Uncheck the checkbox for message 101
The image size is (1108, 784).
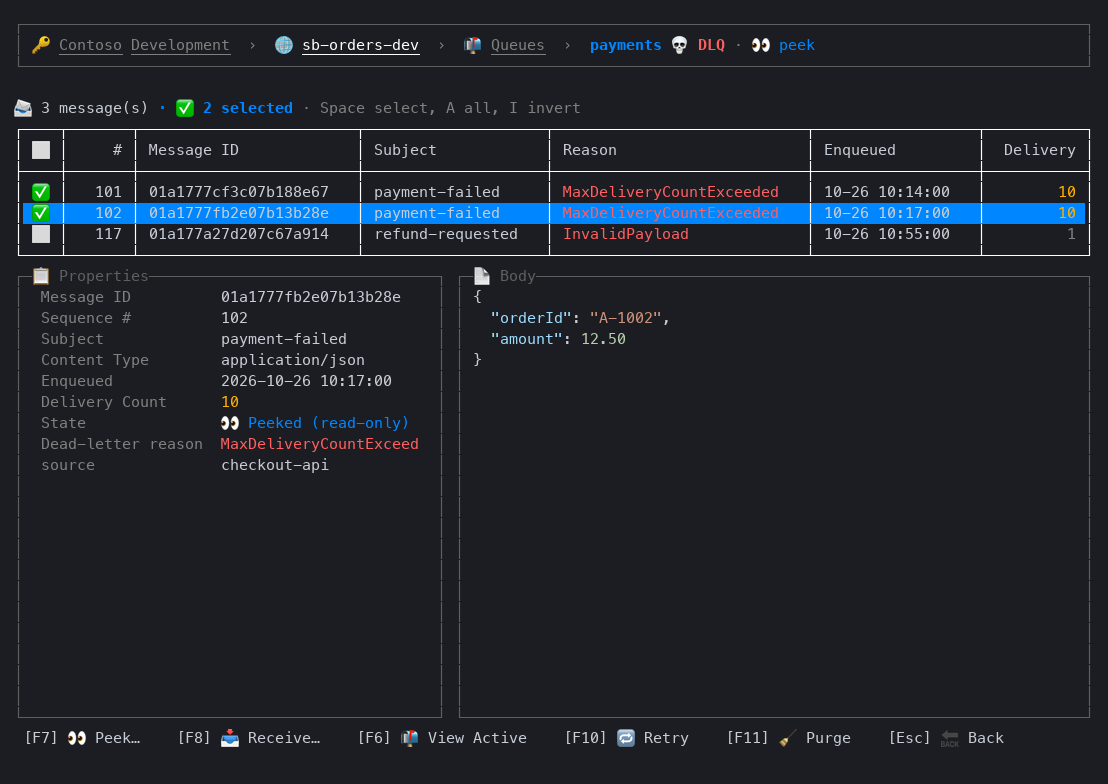pos(41,192)
